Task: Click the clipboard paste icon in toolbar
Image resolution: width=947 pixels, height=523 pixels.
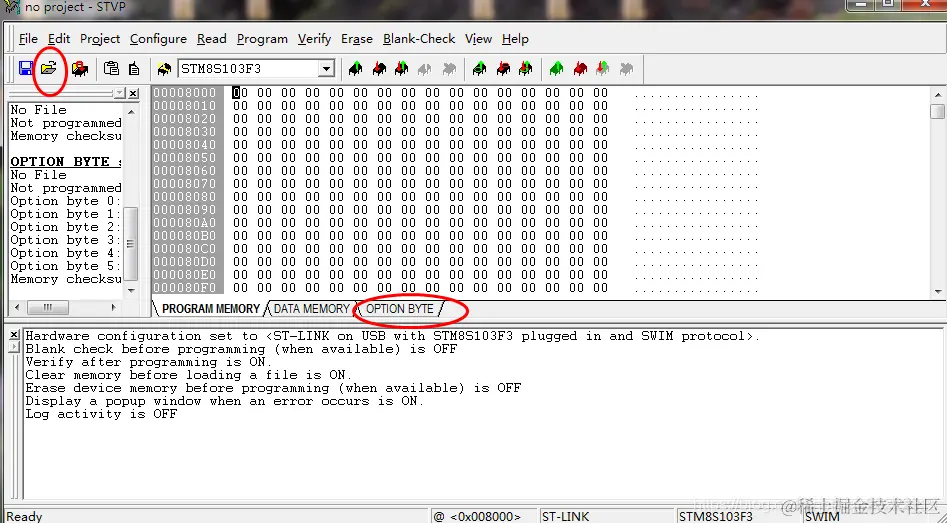Action: [111, 68]
